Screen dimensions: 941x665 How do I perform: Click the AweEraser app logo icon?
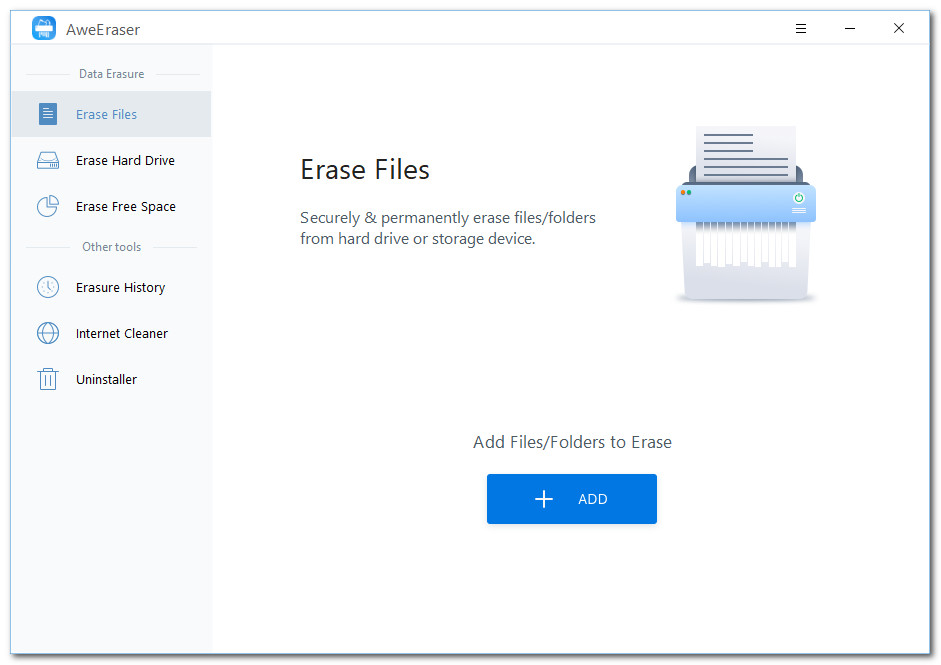coord(44,28)
